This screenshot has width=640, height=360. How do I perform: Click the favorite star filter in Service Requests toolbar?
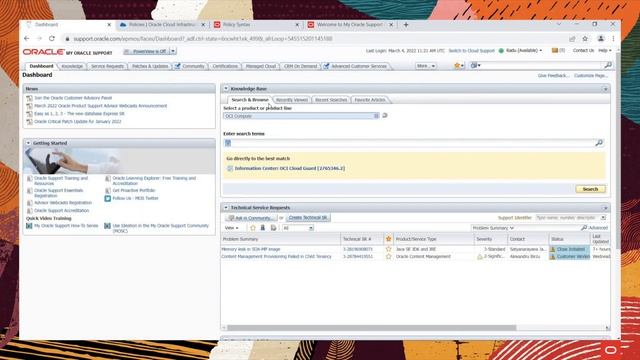253,228
